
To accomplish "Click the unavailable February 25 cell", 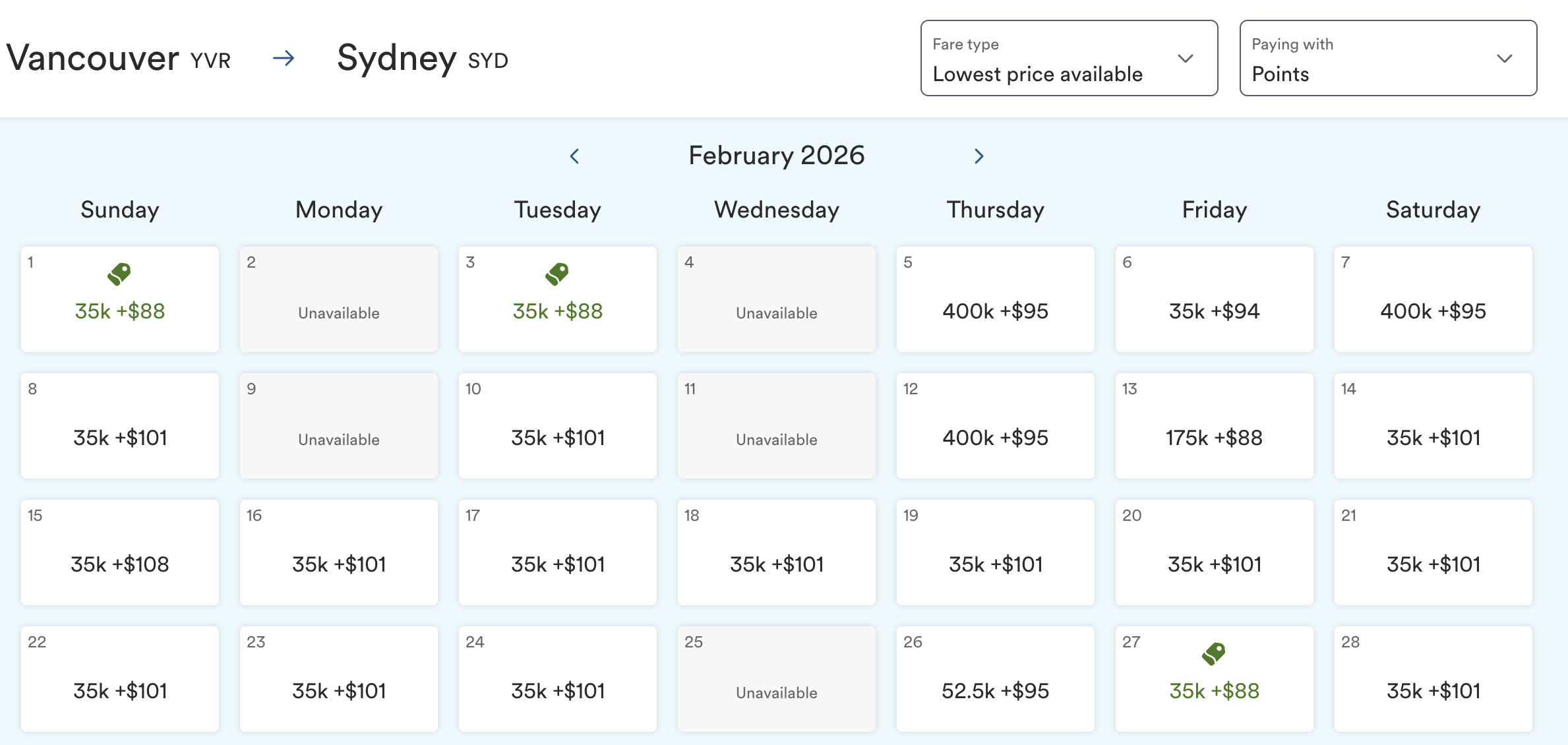I will pos(776,679).
